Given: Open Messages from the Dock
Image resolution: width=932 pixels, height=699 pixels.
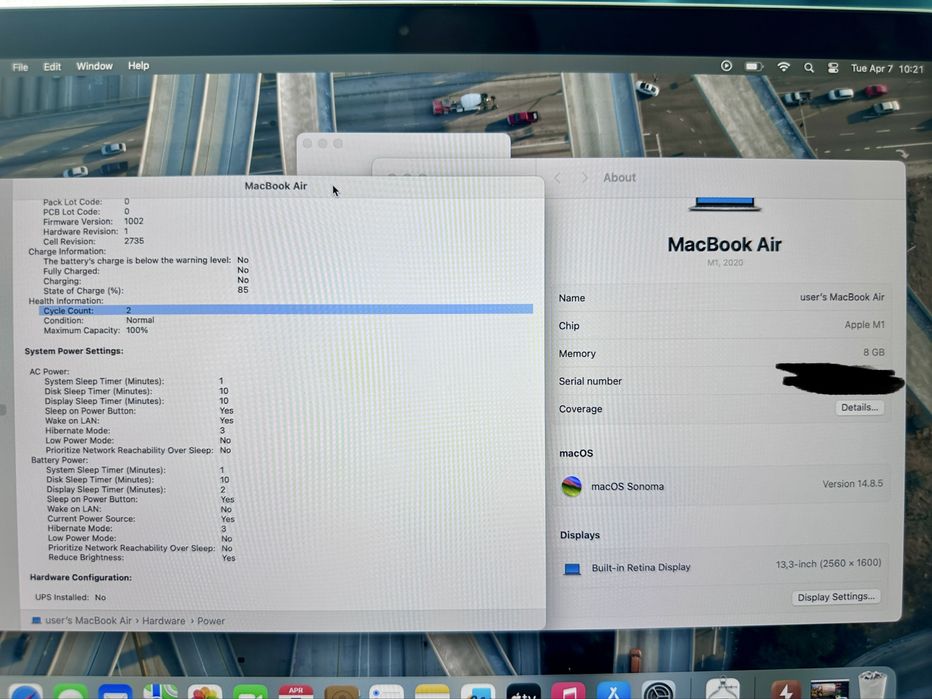Looking at the screenshot, I should coord(70,692).
